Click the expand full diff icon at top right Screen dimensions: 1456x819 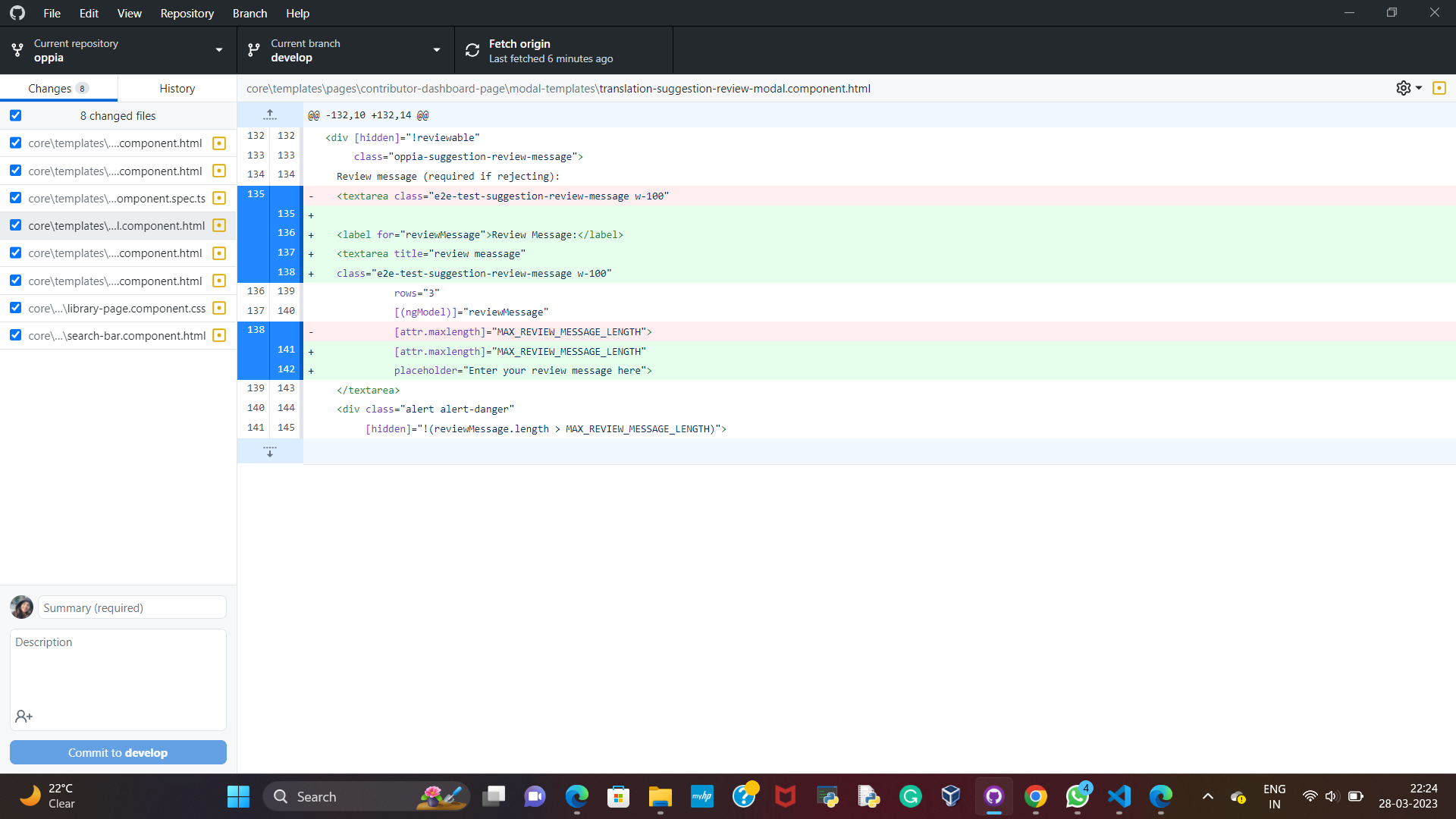1440,88
